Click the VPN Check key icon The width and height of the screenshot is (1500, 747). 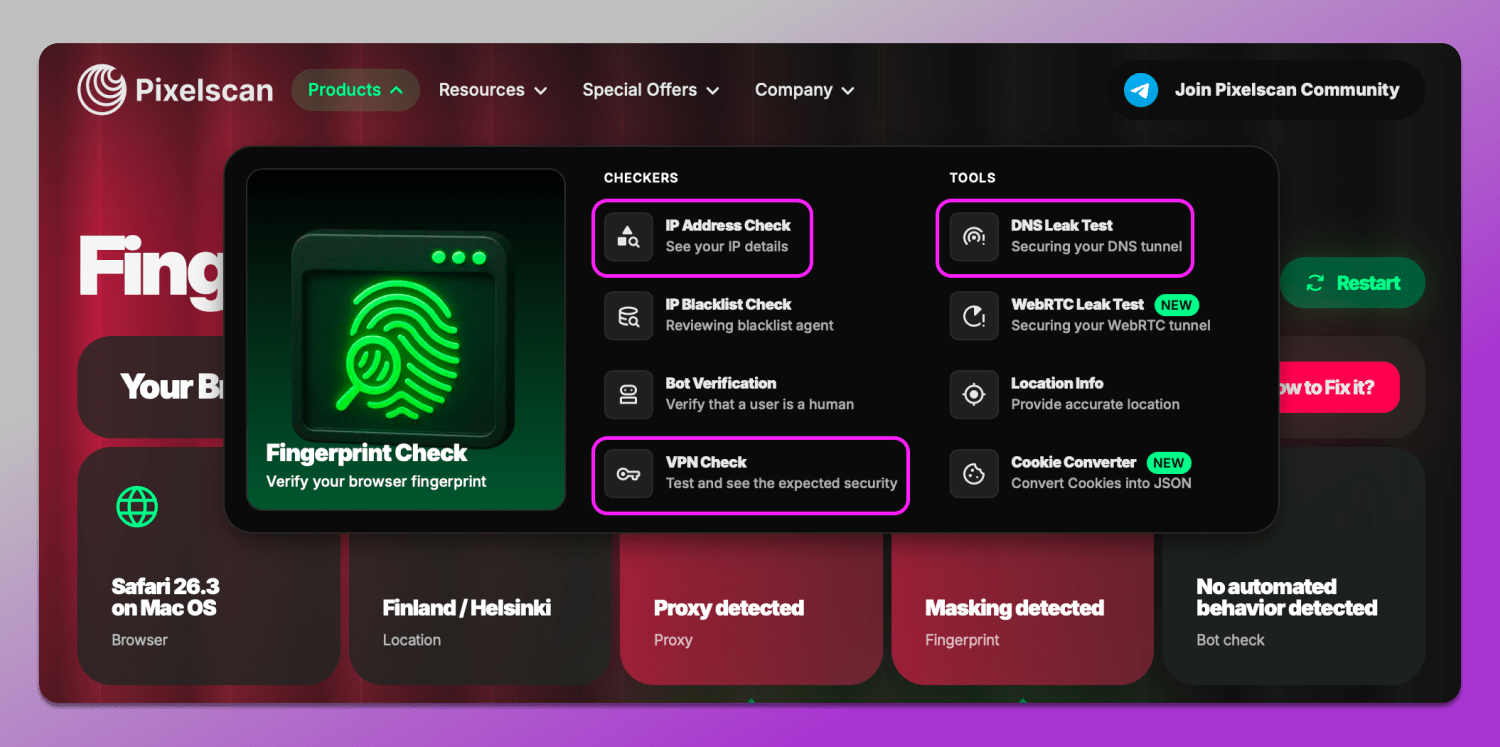click(628, 474)
